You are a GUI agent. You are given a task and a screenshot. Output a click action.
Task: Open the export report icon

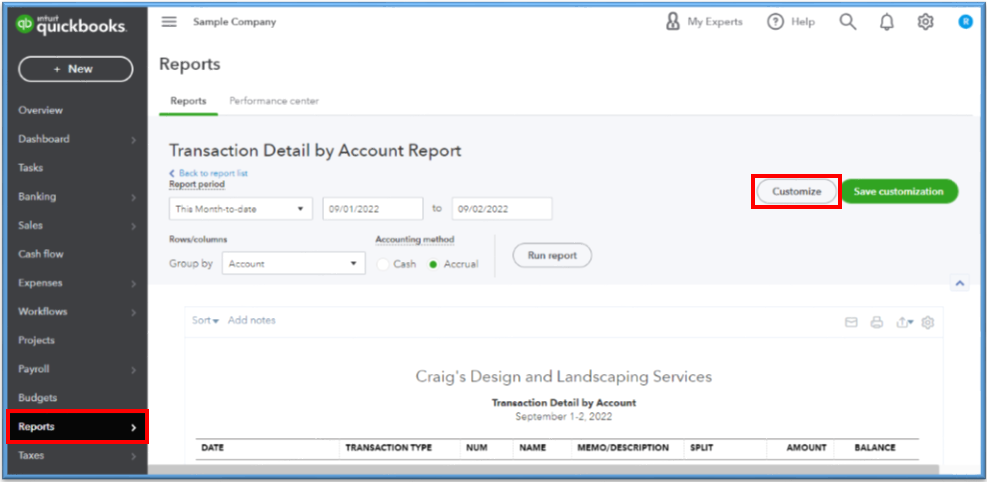[905, 323]
